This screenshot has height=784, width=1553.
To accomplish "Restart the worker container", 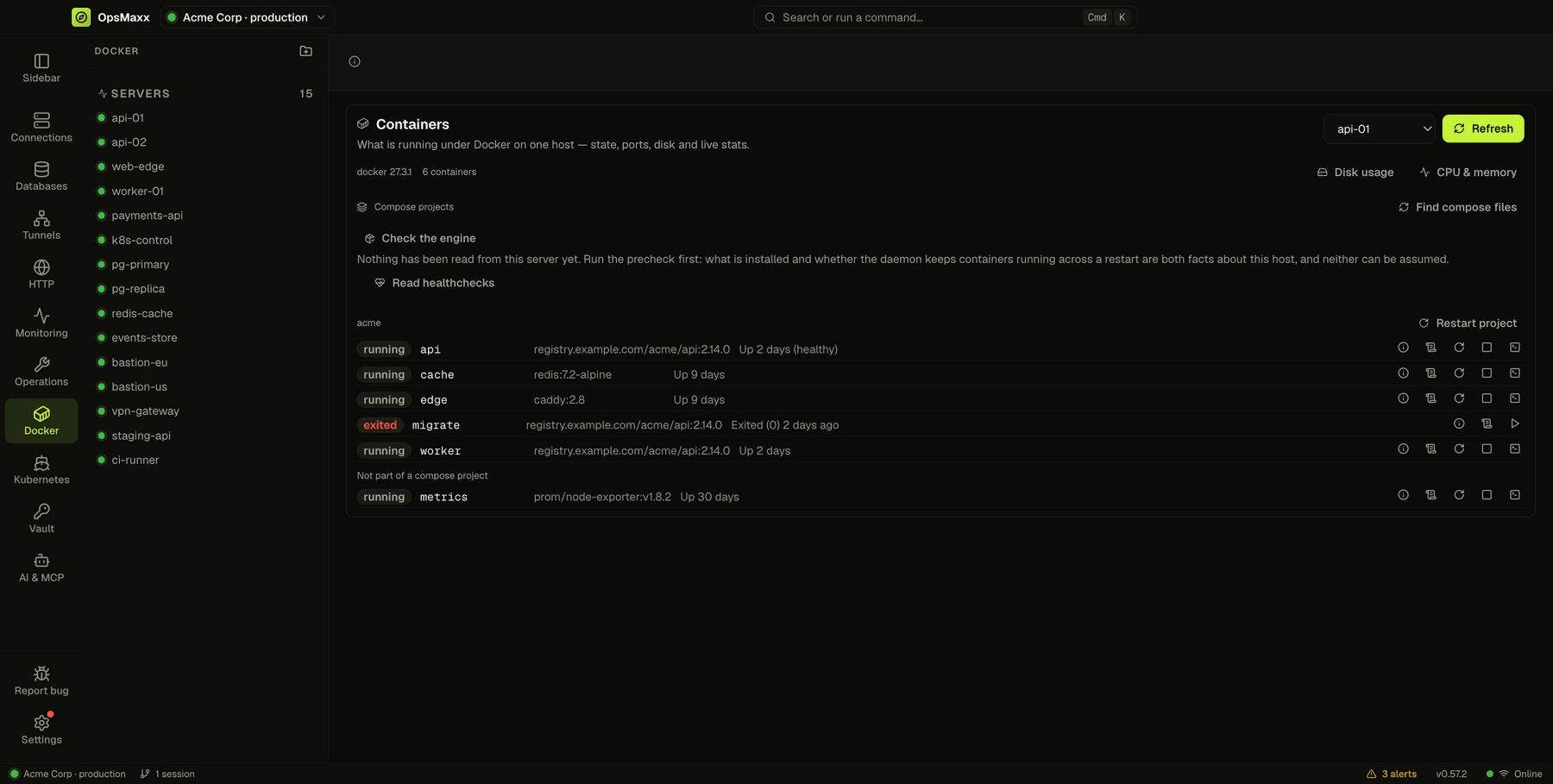I will (1459, 449).
